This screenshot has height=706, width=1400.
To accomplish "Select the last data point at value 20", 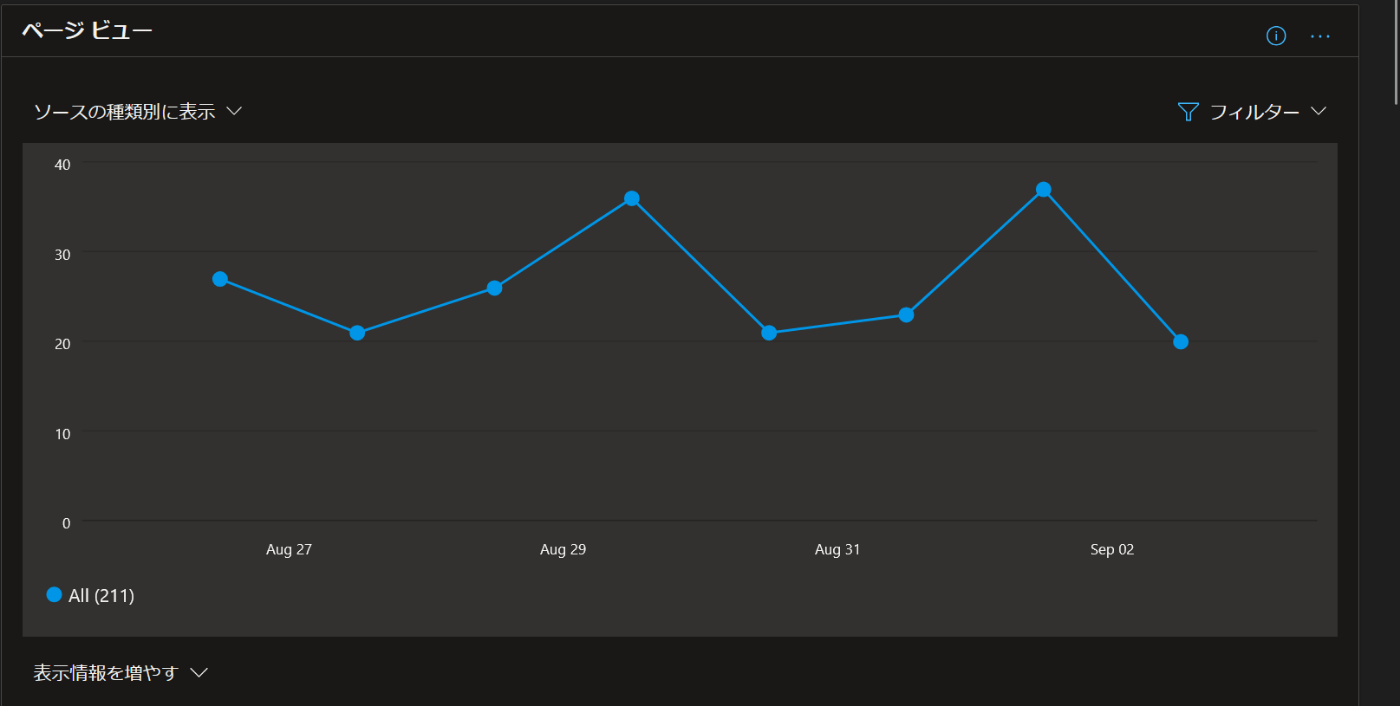I will [x=1180, y=342].
